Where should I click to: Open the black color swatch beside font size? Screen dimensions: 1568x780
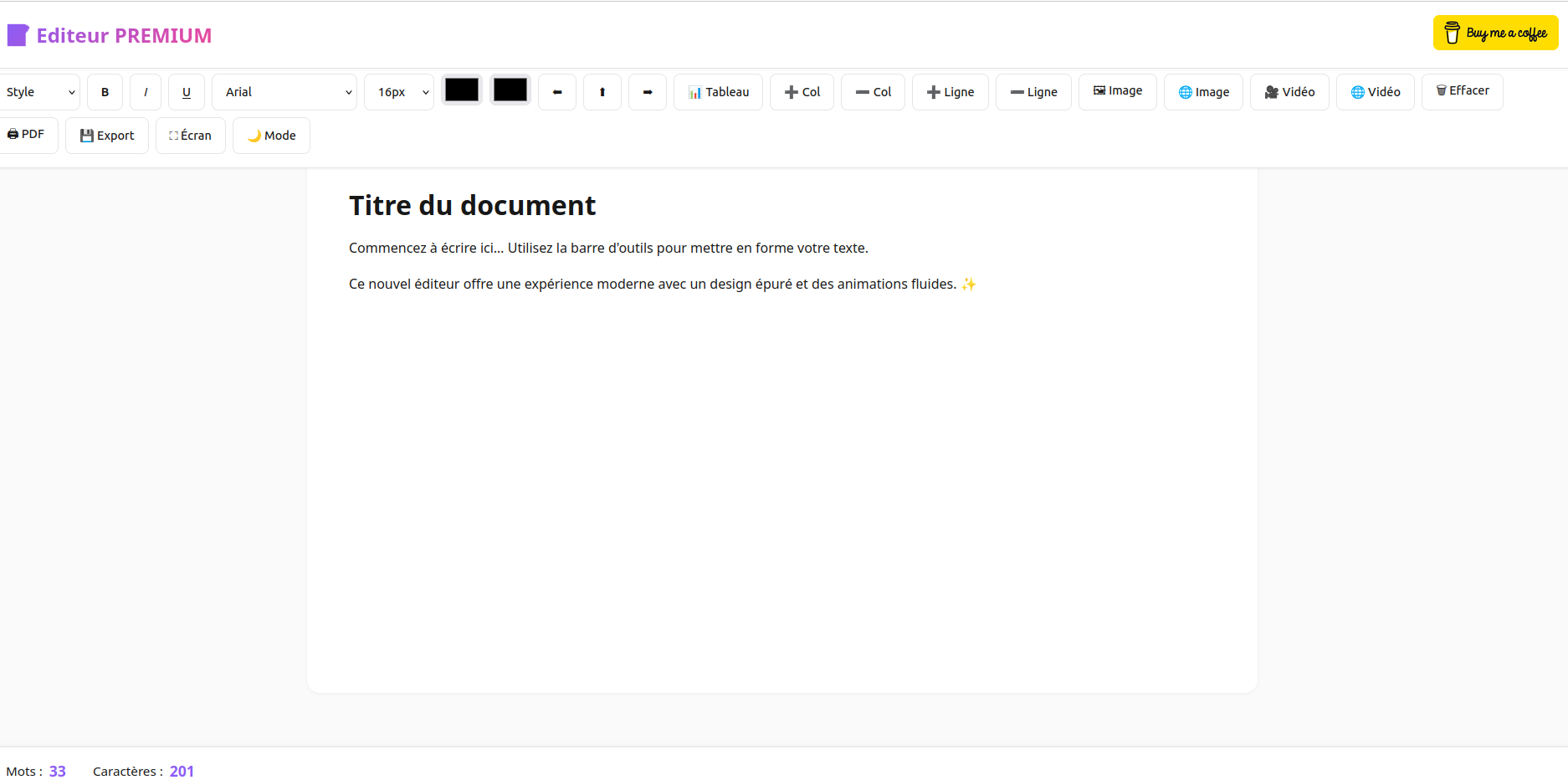pyautogui.click(x=462, y=90)
